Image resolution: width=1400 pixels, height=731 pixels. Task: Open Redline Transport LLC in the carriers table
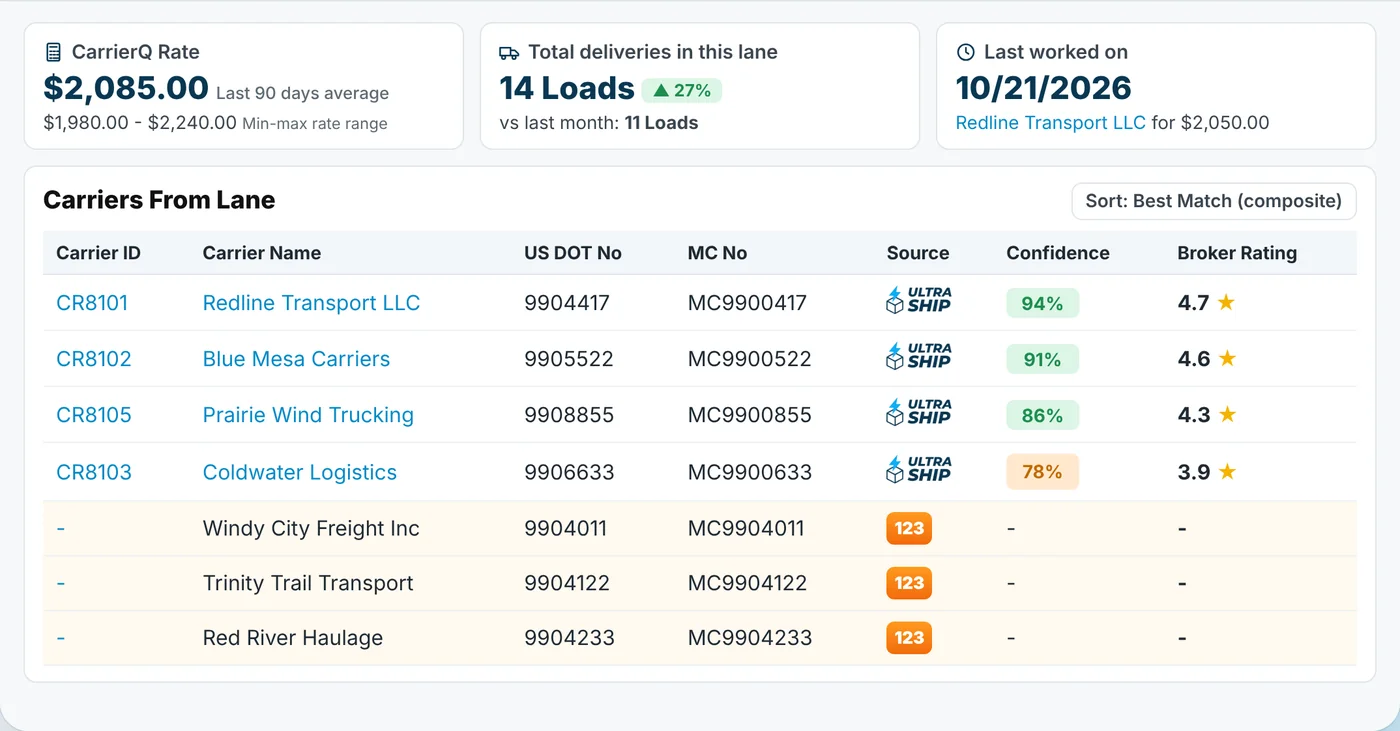coord(311,303)
